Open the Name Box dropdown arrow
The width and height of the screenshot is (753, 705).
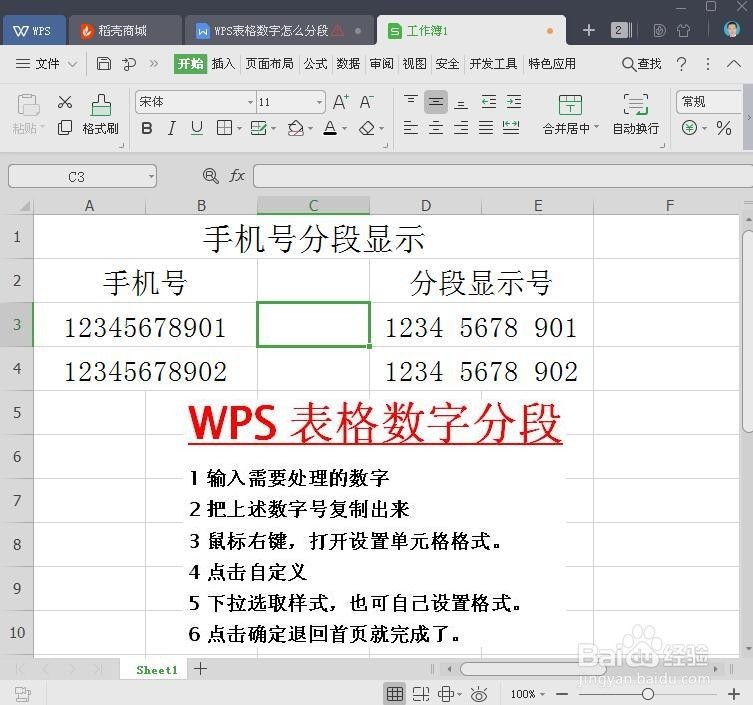click(x=151, y=177)
